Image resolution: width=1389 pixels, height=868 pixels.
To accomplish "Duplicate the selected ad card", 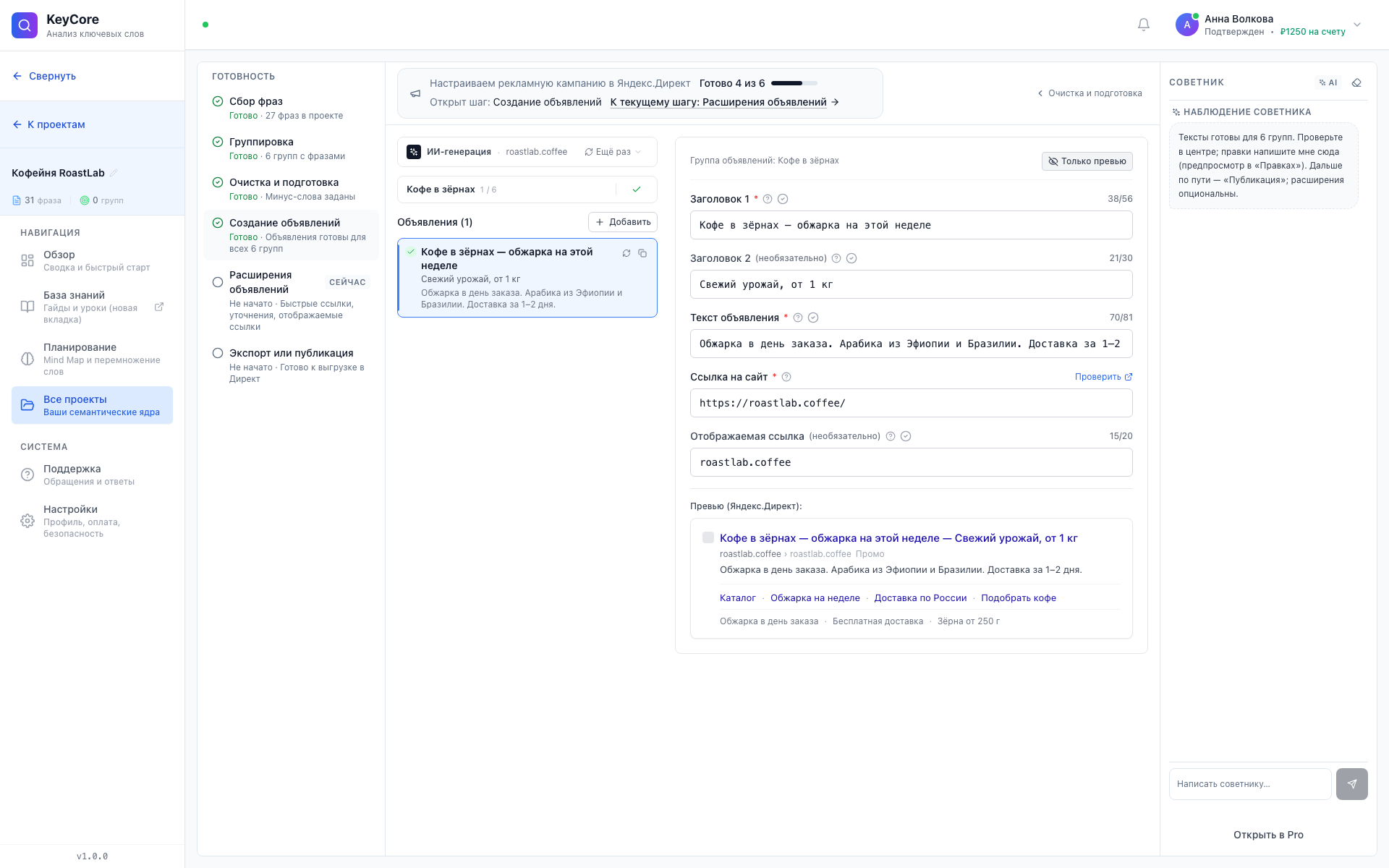I will pyautogui.click(x=642, y=253).
